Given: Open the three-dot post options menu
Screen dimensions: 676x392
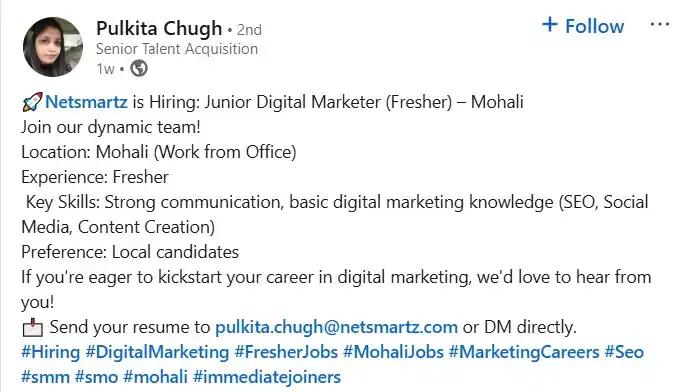Looking at the screenshot, I should 660,25.
